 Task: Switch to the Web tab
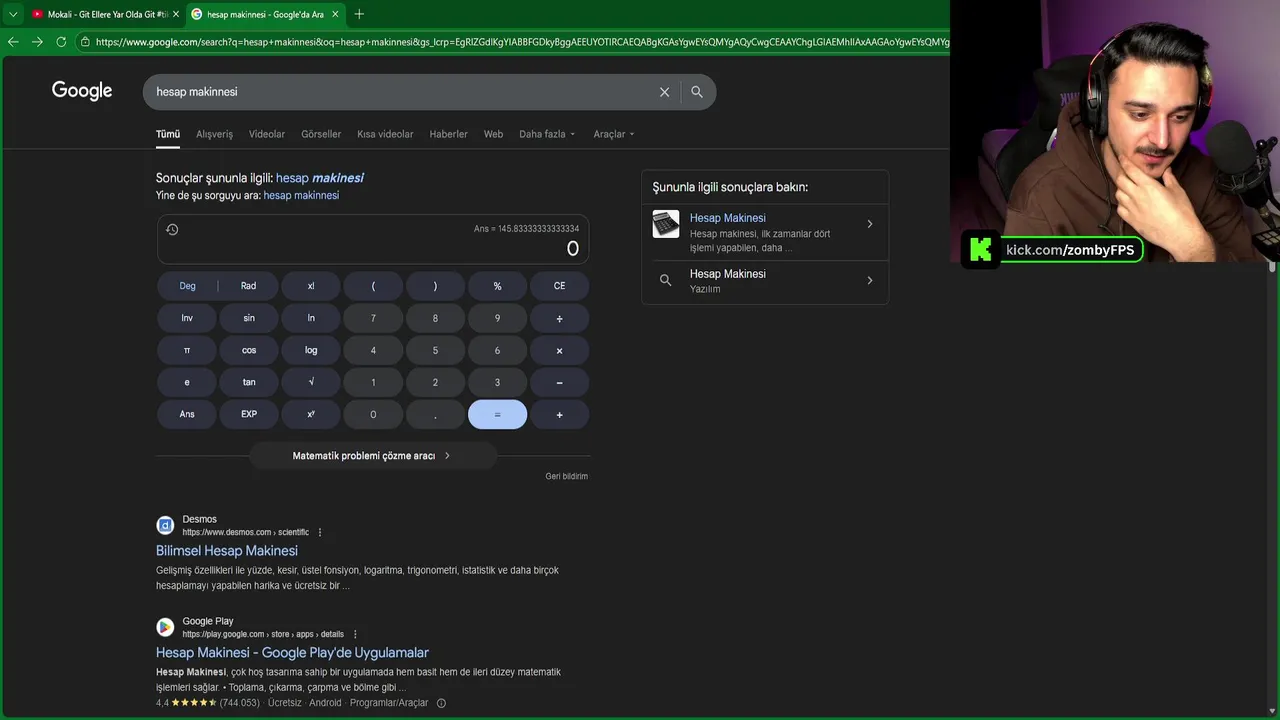click(x=493, y=134)
